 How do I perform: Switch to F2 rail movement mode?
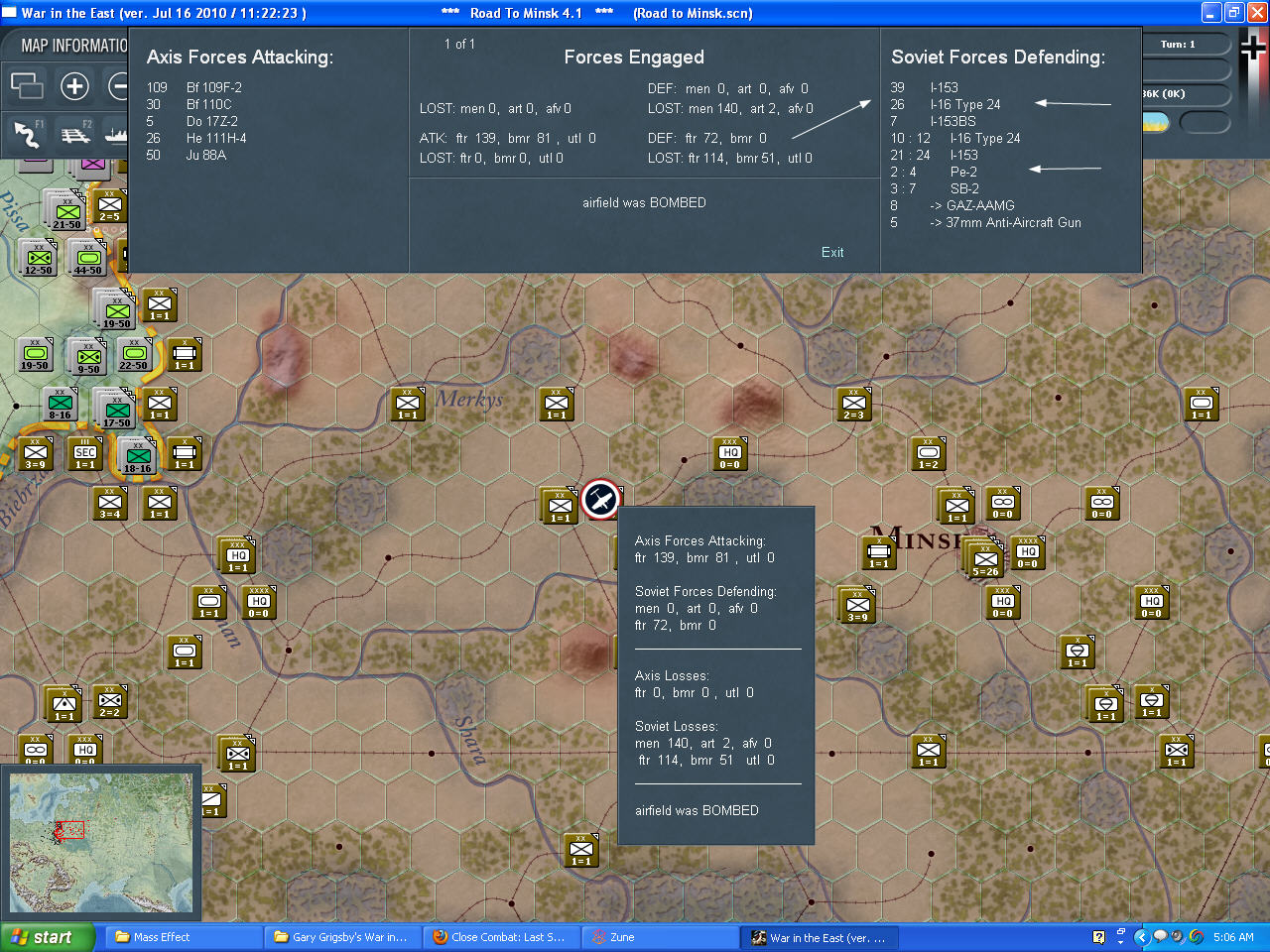coord(70,134)
